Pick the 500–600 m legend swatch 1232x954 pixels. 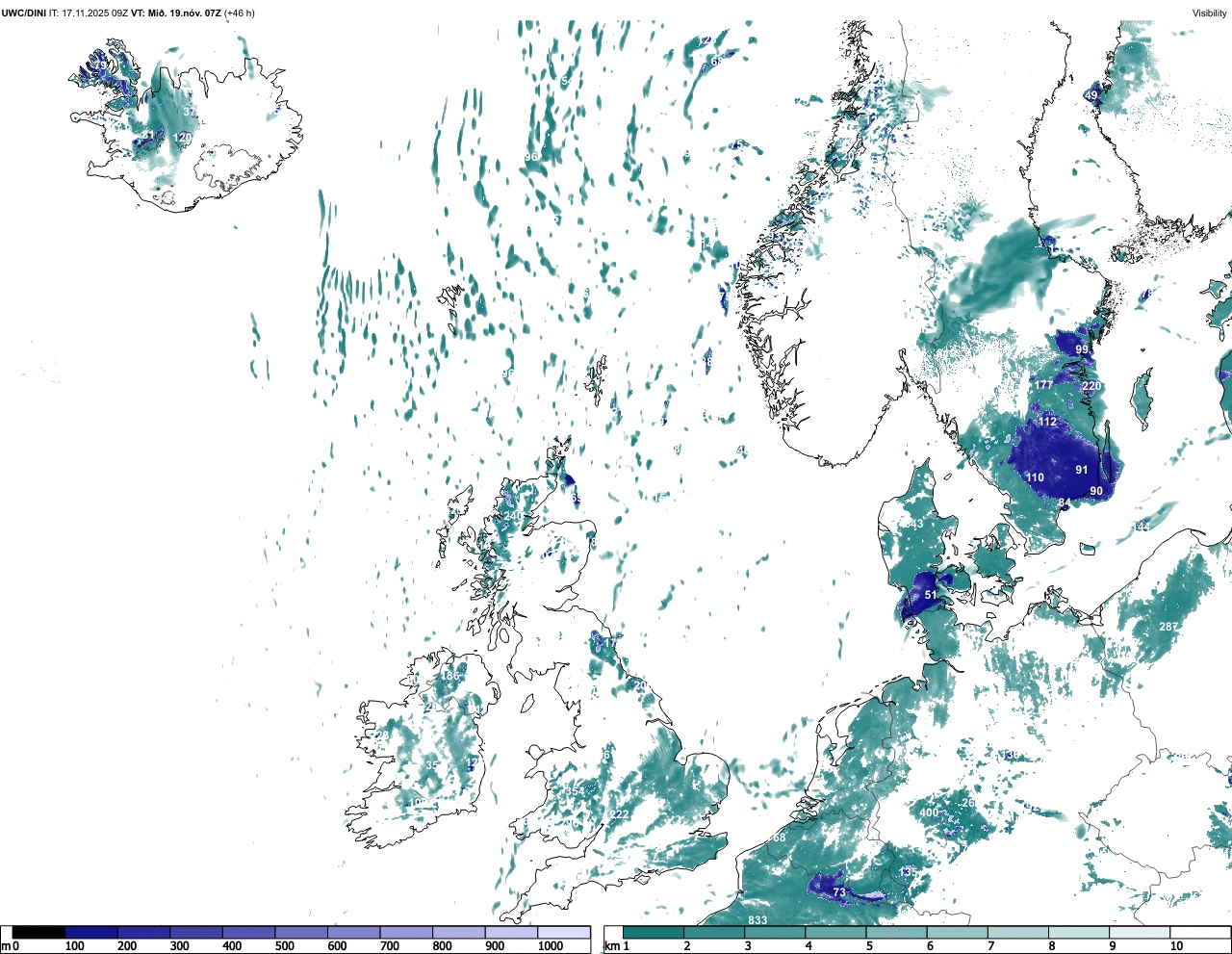click(301, 933)
